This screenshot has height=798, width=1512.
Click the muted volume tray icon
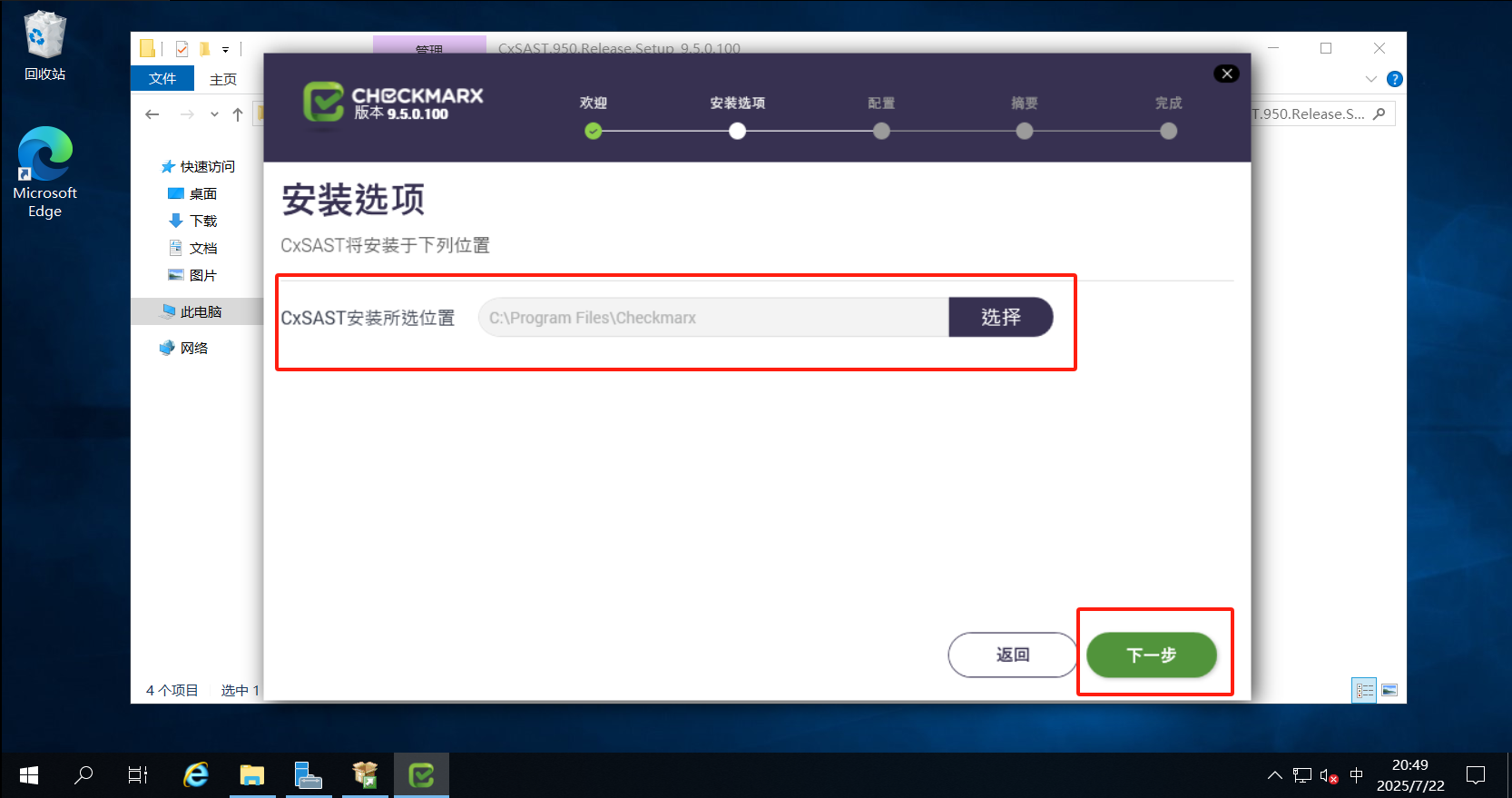1329,775
